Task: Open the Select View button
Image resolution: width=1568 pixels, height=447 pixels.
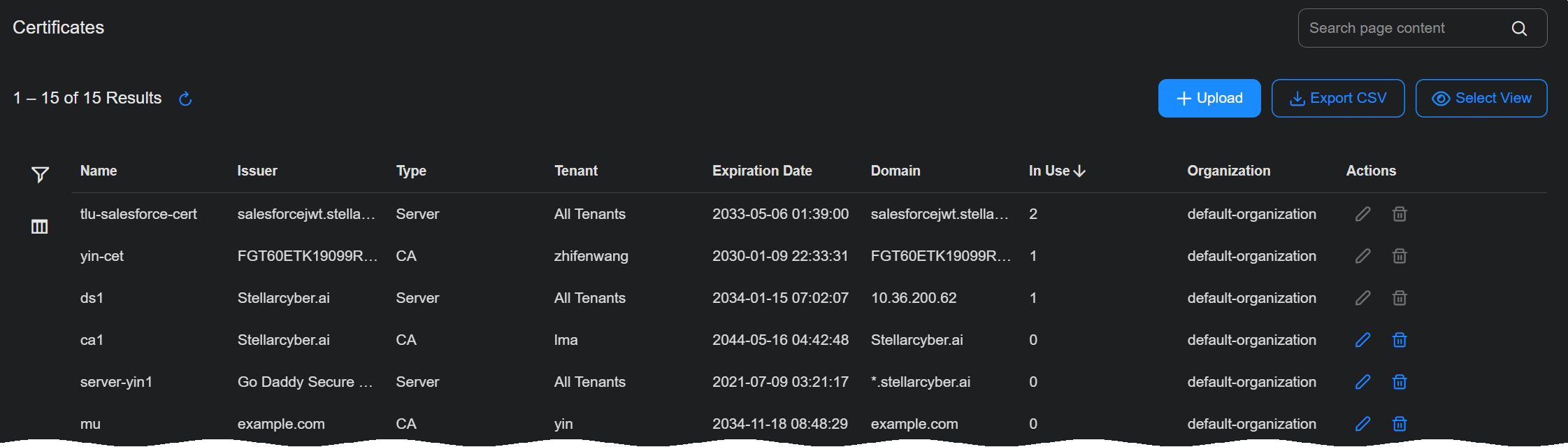Action: click(x=1481, y=99)
